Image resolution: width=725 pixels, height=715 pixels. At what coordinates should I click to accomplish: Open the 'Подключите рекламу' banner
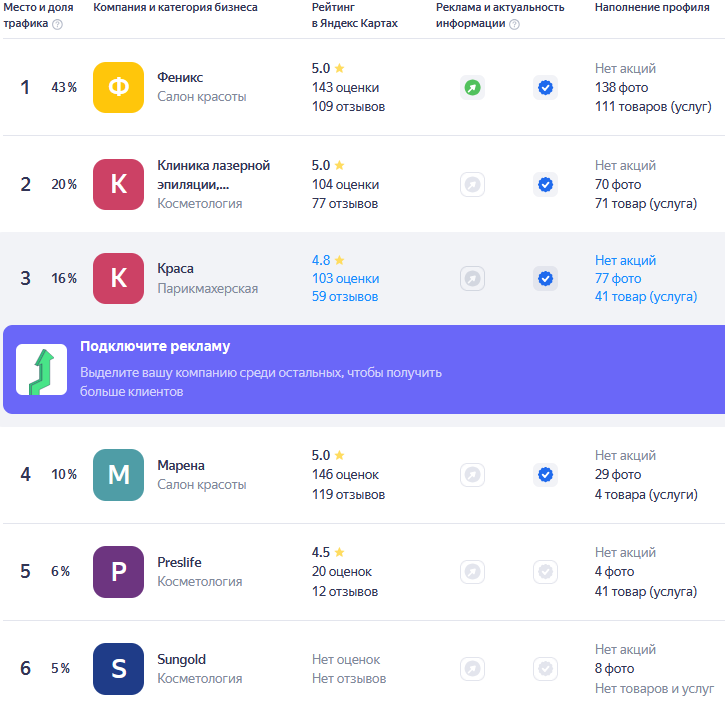pos(364,369)
